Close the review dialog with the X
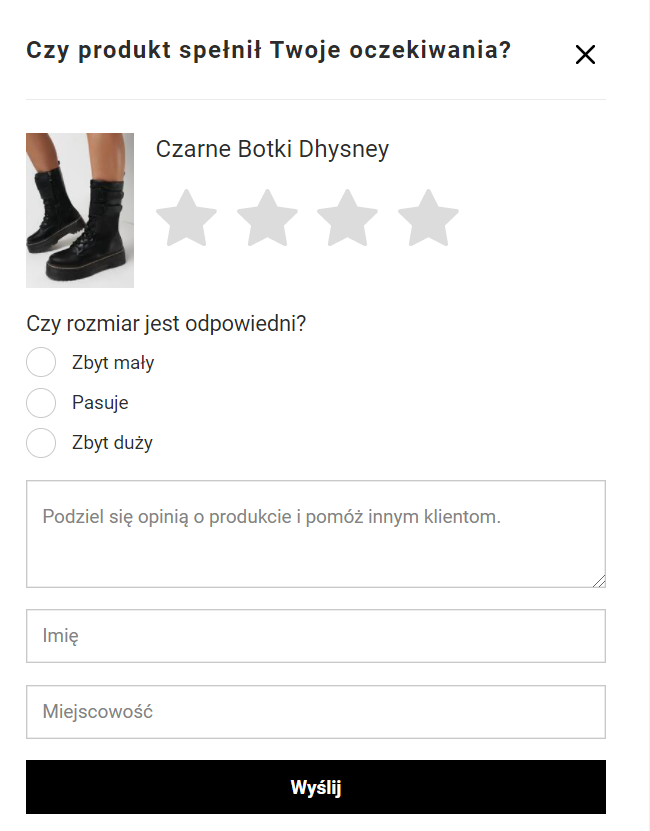This screenshot has width=650, height=831. [585, 55]
